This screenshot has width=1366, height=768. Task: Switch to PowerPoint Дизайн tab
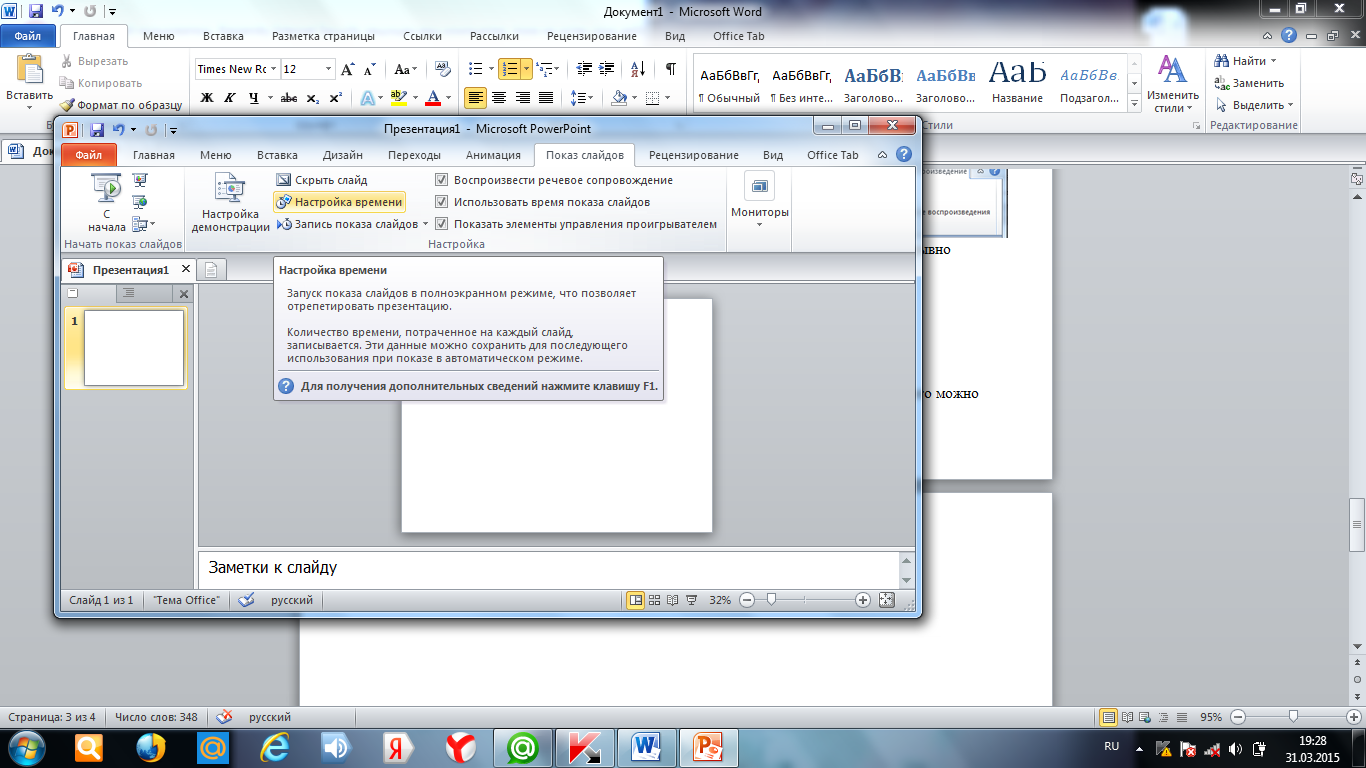pos(342,155)
